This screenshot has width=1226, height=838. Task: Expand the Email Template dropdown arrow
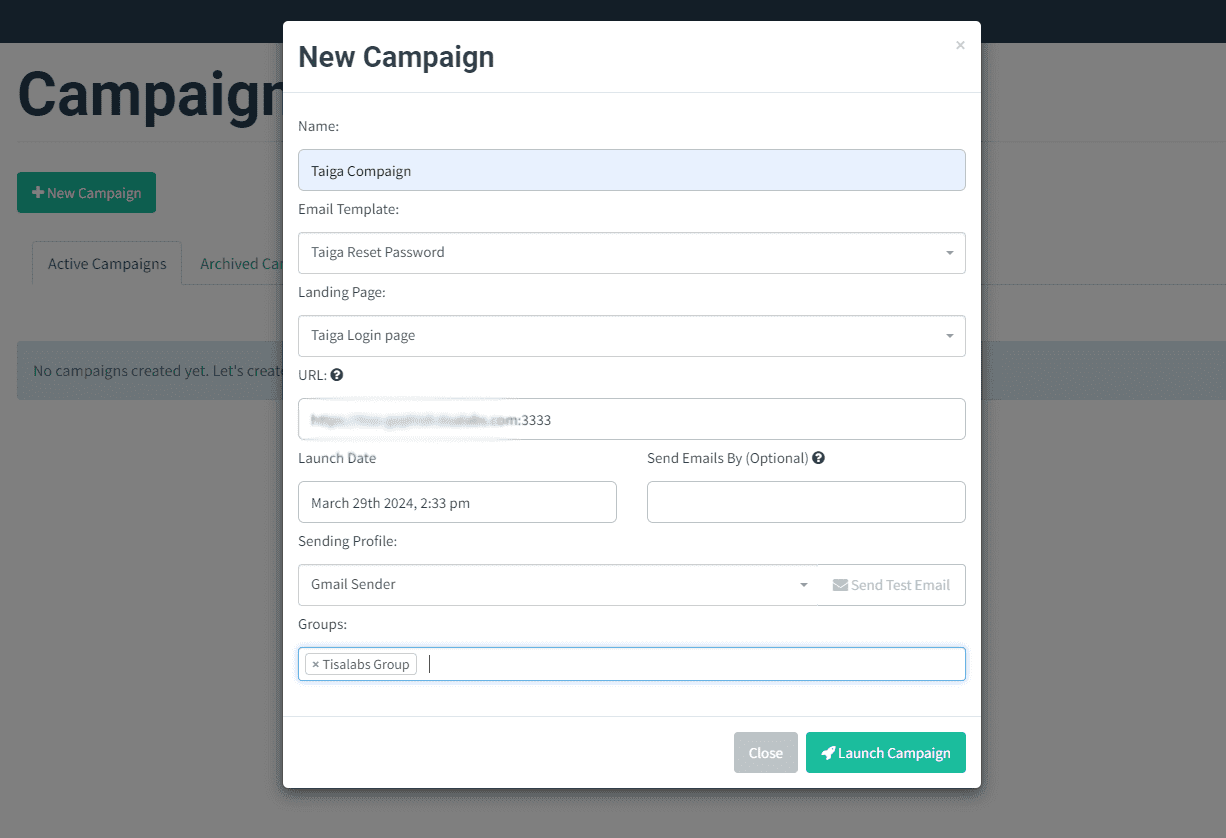pyautogui.click(x=949, y=253)
